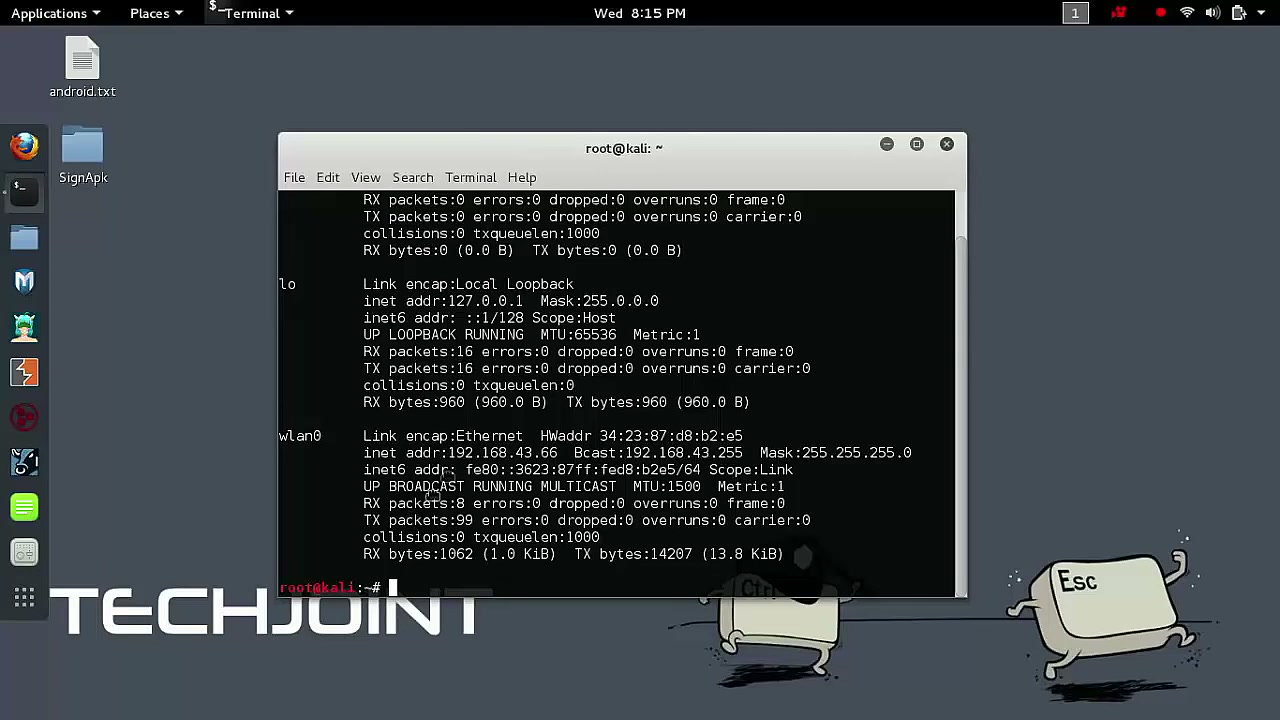The width and height of the screenshot is (1280, 720).
Task: Launch Metasploit from the dock
Action: click(24, 282)
